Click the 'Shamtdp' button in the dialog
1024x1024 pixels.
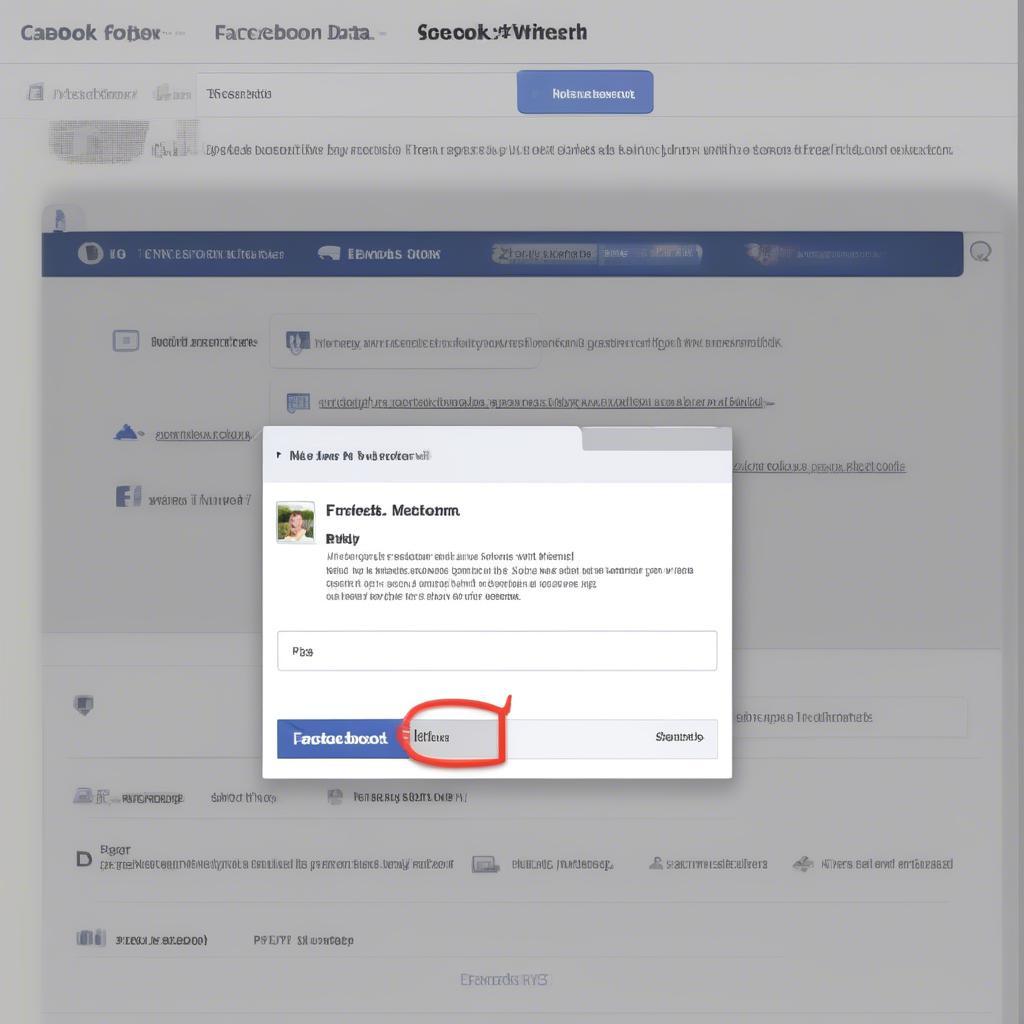[x=679, y=737]
